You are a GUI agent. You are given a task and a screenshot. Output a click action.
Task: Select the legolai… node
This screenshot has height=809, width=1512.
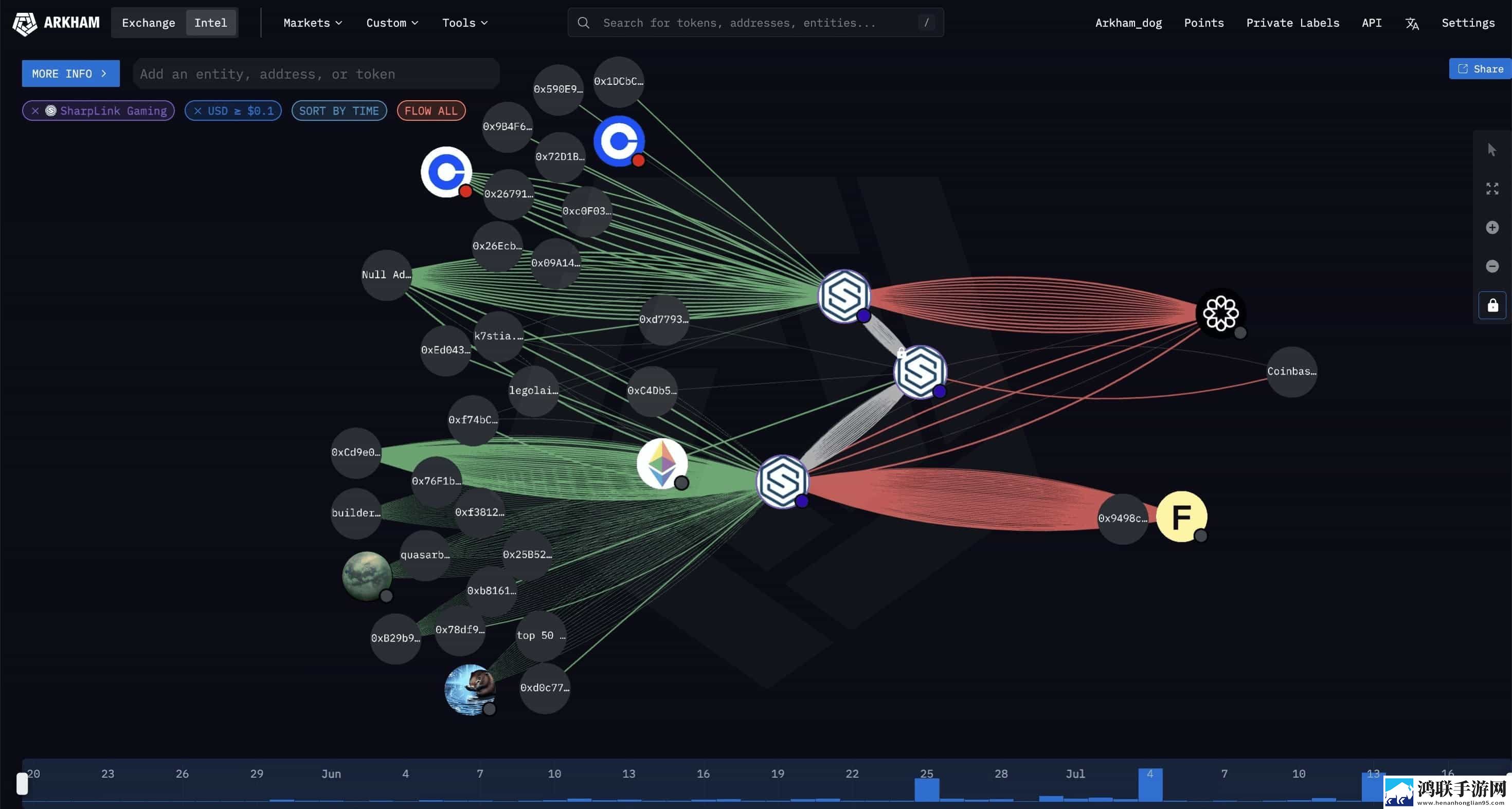click(x=533, y=391)
